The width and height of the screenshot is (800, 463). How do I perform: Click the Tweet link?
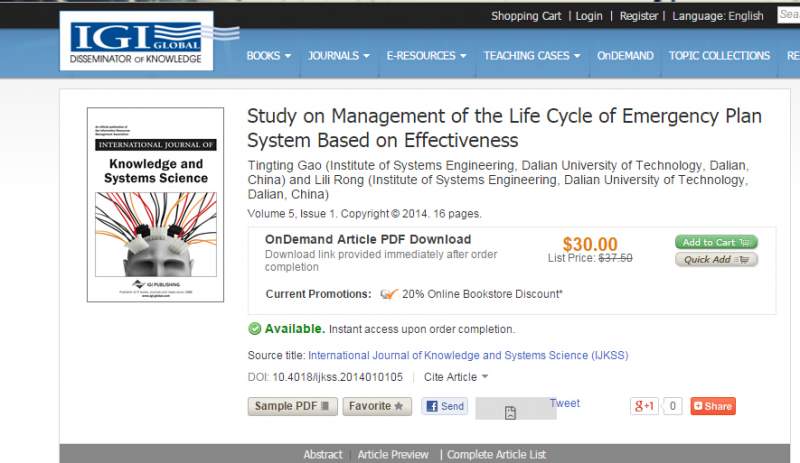[565, 403]
